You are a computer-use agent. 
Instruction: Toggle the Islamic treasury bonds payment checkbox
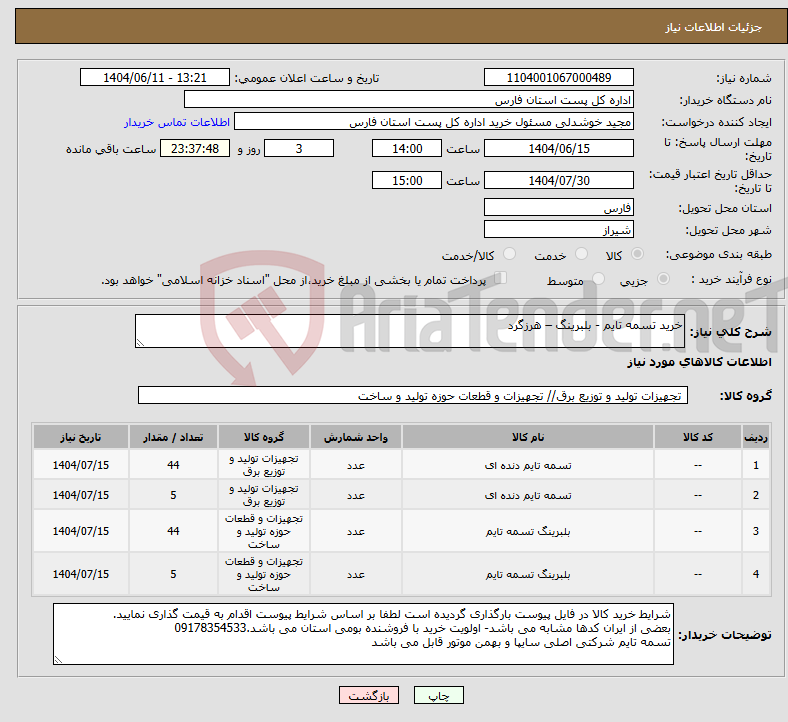501,278
